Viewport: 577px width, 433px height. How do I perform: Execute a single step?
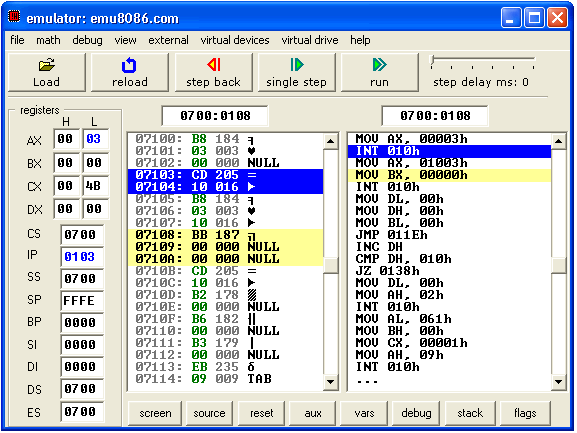297,72
